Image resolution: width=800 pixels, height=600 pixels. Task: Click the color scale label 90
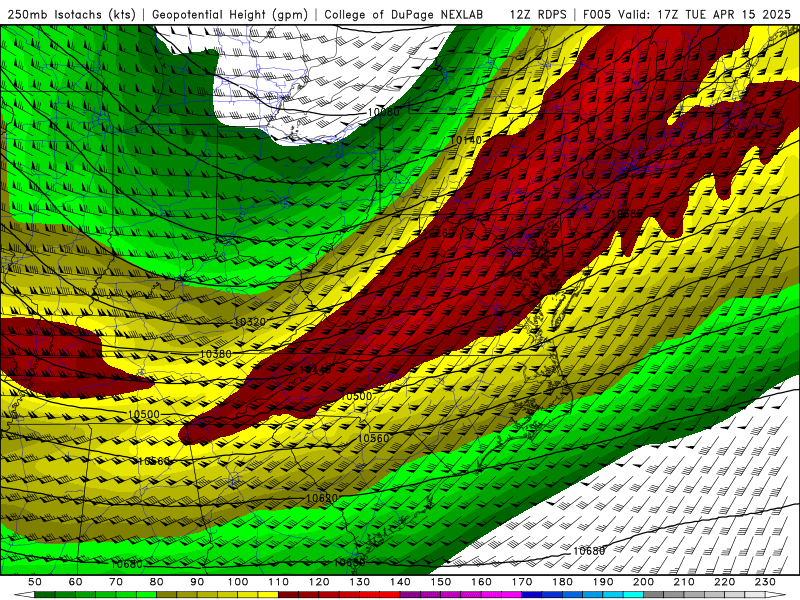click(197, 582)
